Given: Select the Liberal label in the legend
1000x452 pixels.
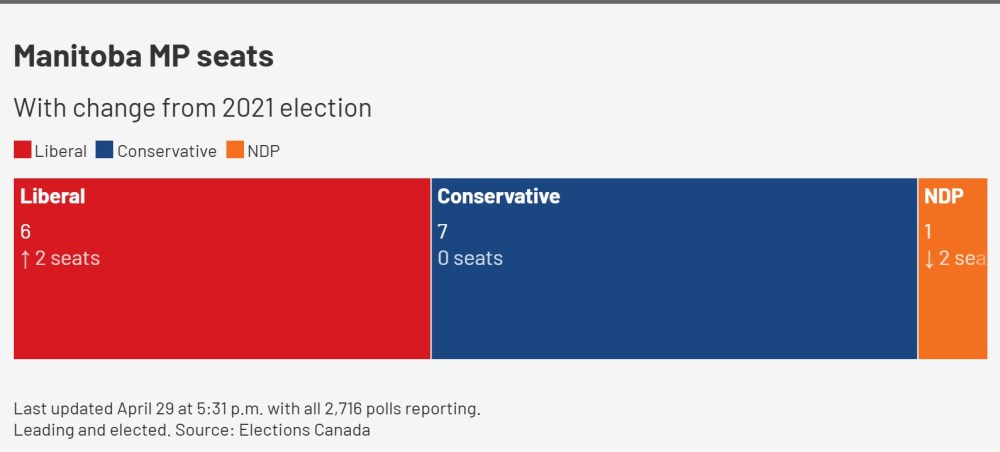Looking at the screenshot, I should pyautogui.click(x=61, y=152).
